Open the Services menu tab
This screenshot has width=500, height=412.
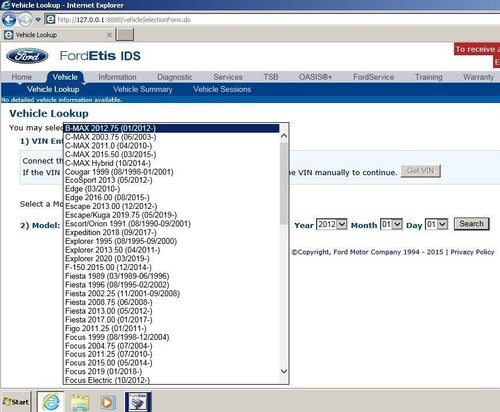click(228, 77)
